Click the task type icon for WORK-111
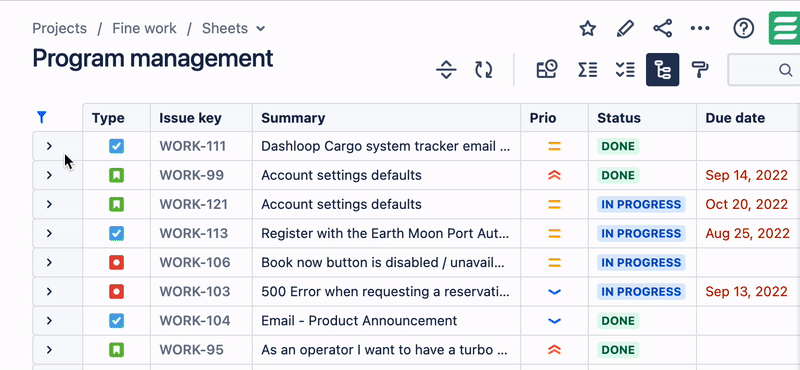 click(116, 146)
